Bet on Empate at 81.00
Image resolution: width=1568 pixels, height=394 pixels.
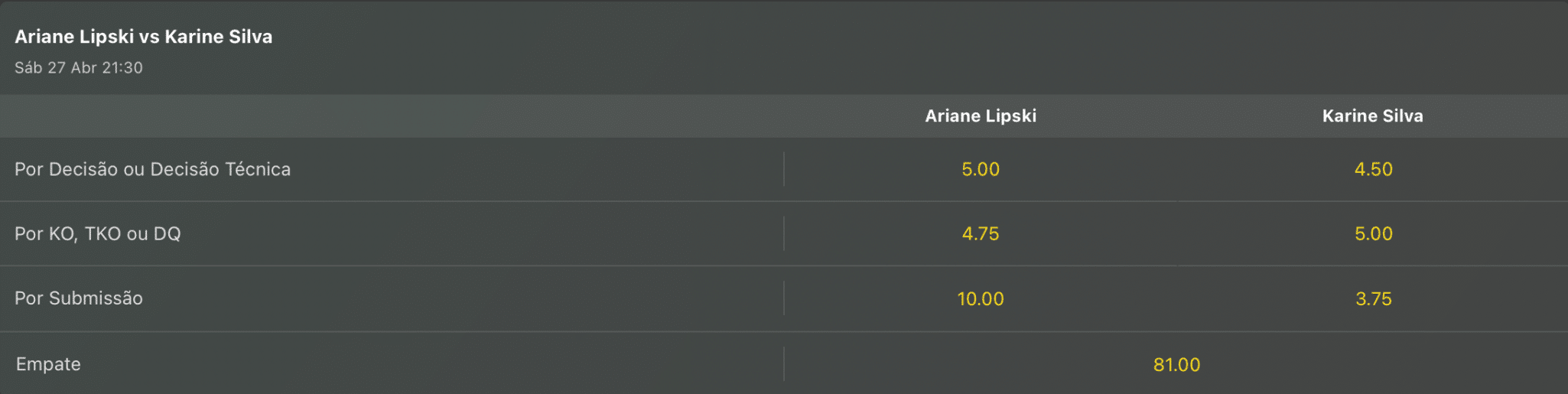coord(1176,364)
